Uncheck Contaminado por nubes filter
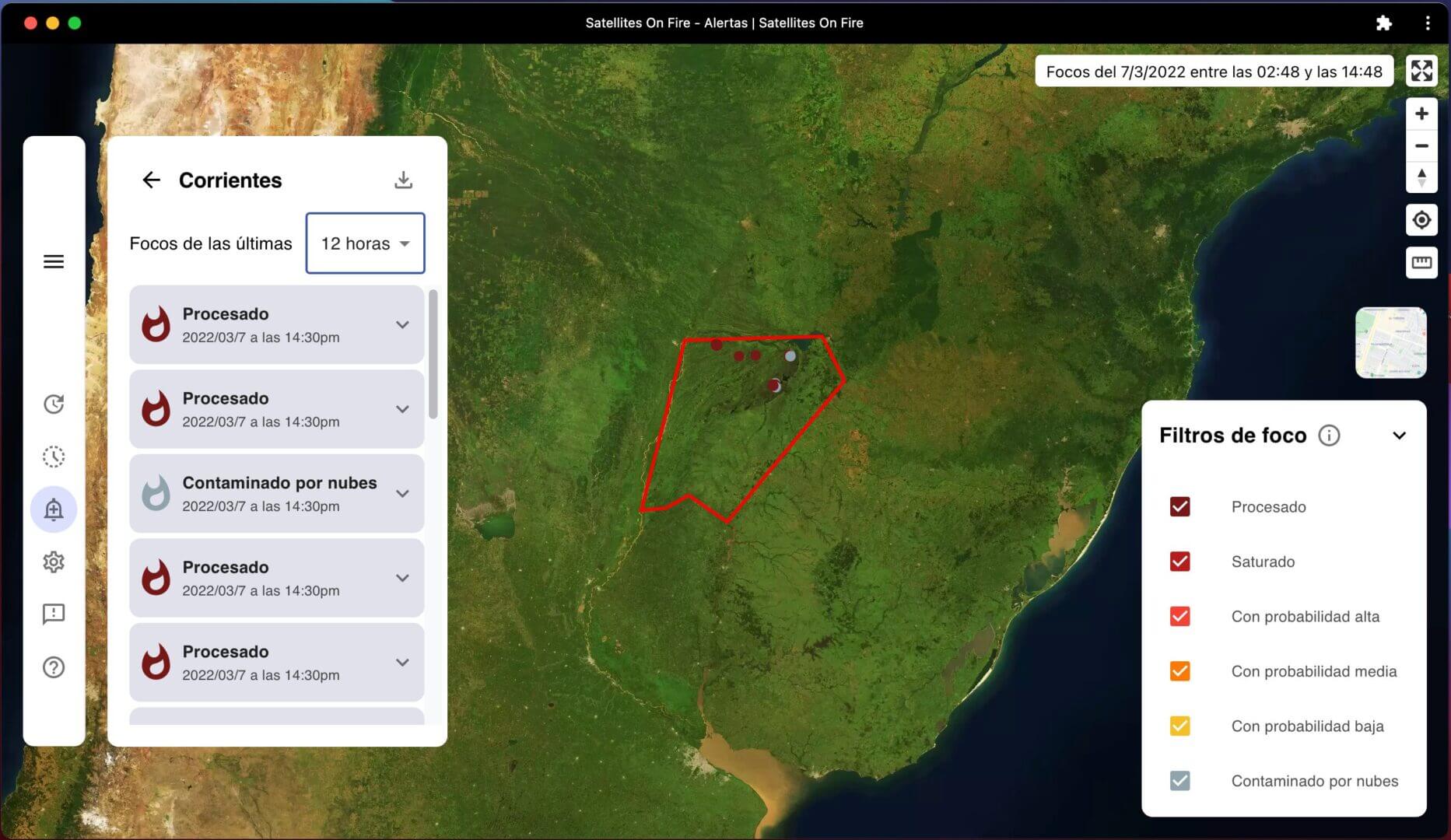 coord(1180,780)
